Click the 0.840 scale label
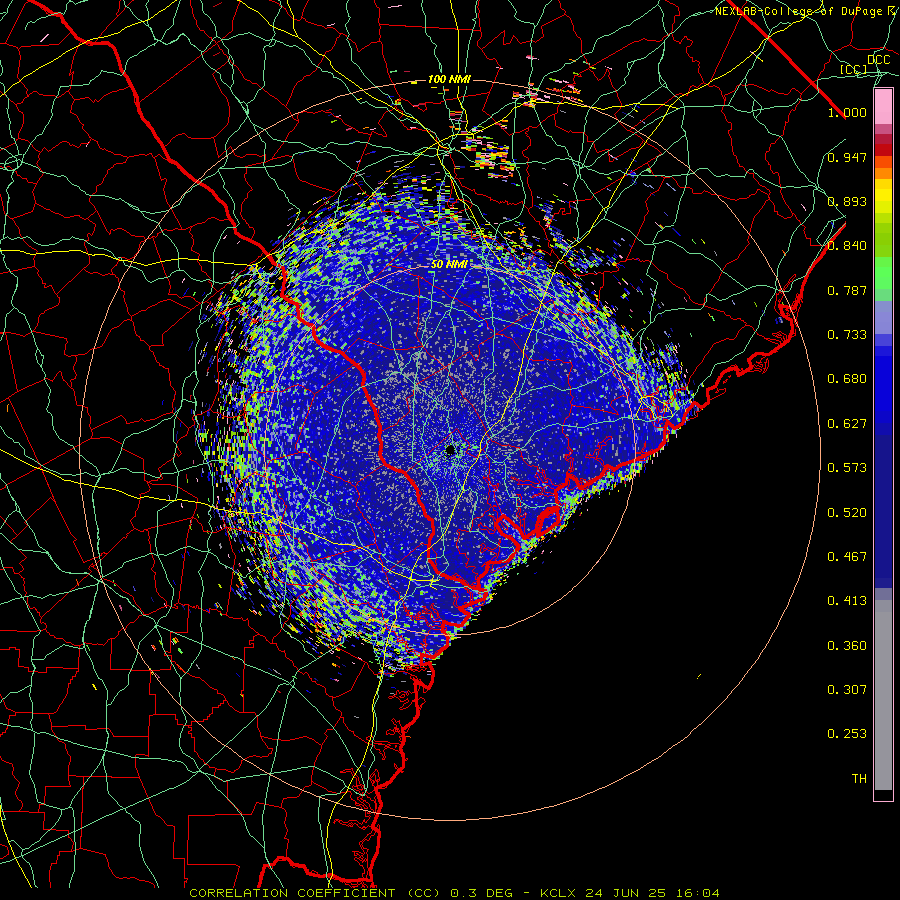Viewport: 900px width, 900px height. click(x=847, y=246)
